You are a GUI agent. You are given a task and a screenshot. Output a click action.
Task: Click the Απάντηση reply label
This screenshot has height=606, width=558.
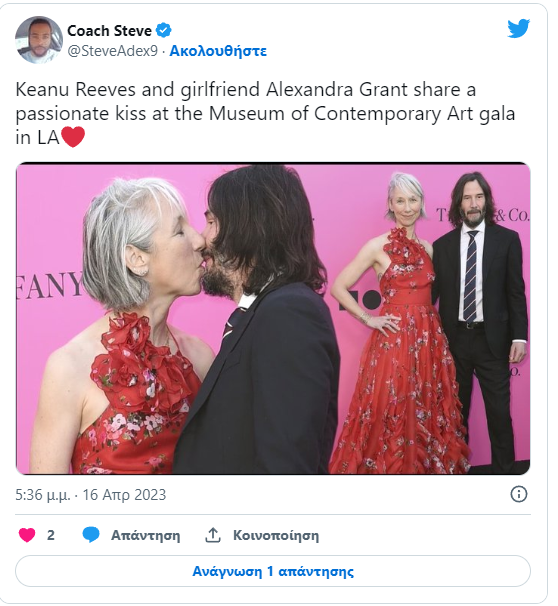(145, 535)
